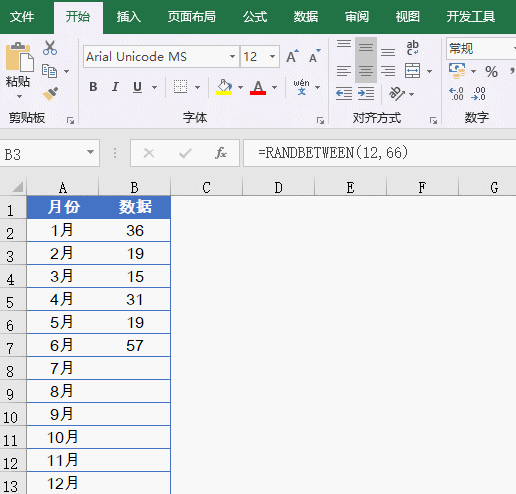Click the fx insert function icon
Viewport: 516px width, 494px height.
click(221, 153)
